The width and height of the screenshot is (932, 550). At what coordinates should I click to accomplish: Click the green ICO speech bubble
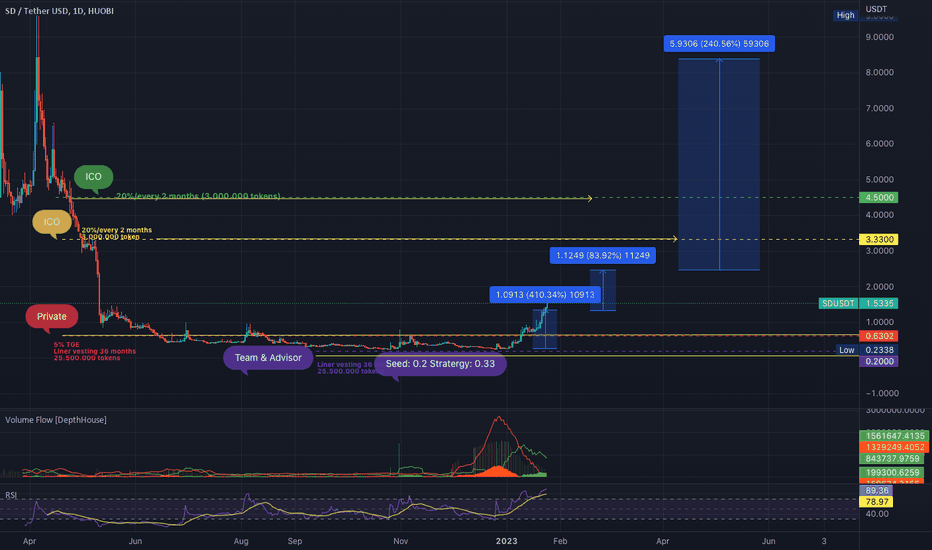pyautogui.click(x=93, y=177)
